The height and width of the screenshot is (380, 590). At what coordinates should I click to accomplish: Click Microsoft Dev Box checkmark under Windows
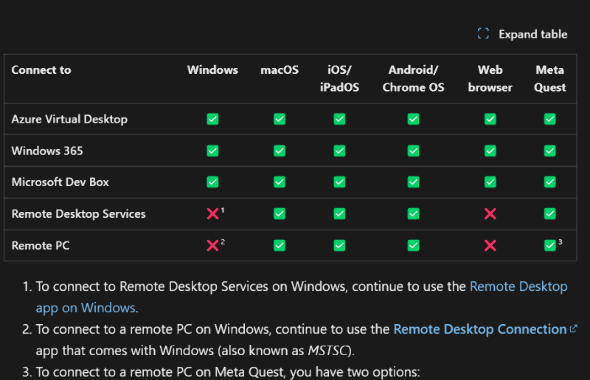[x=213, y=182]
